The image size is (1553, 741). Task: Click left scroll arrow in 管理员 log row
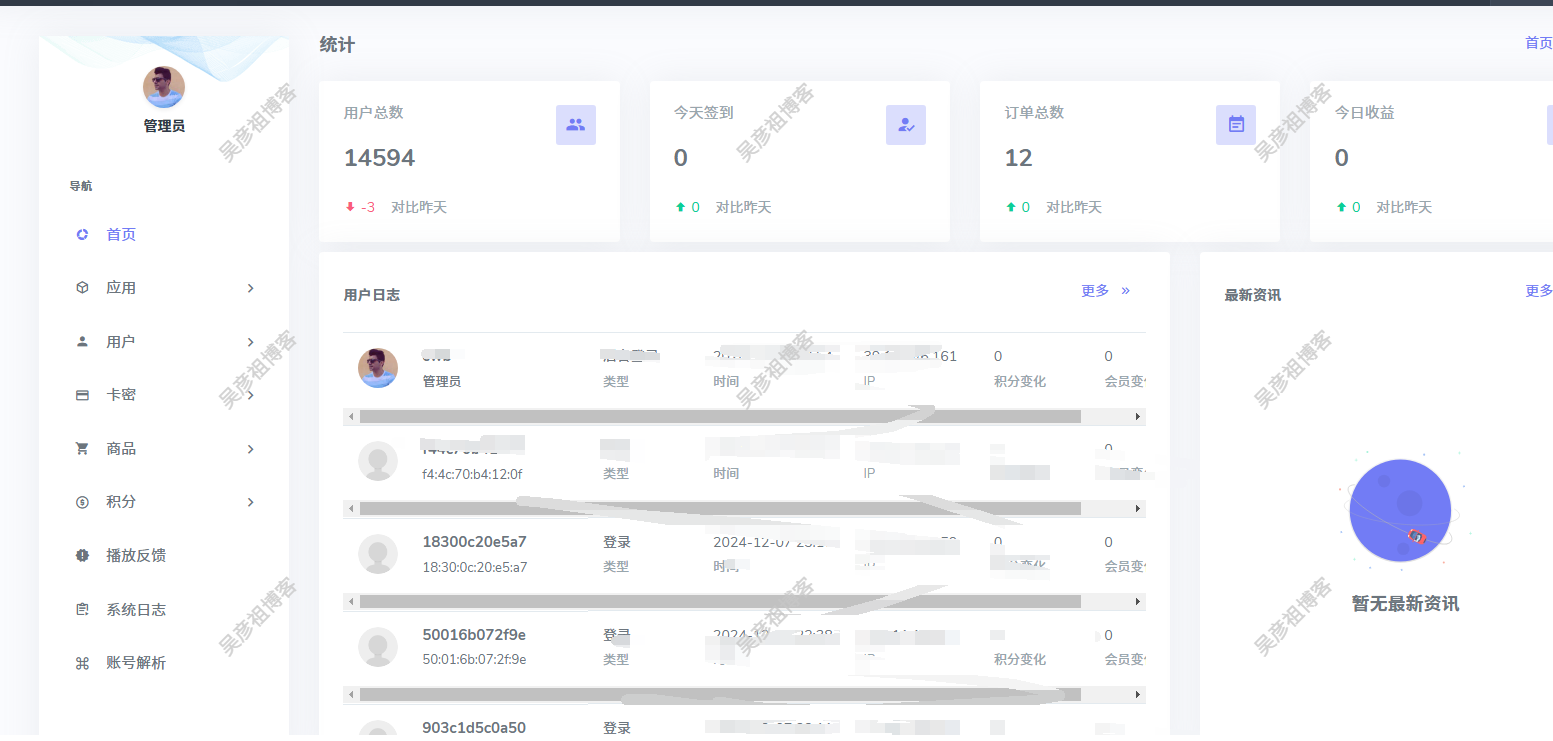coord(351,416)
